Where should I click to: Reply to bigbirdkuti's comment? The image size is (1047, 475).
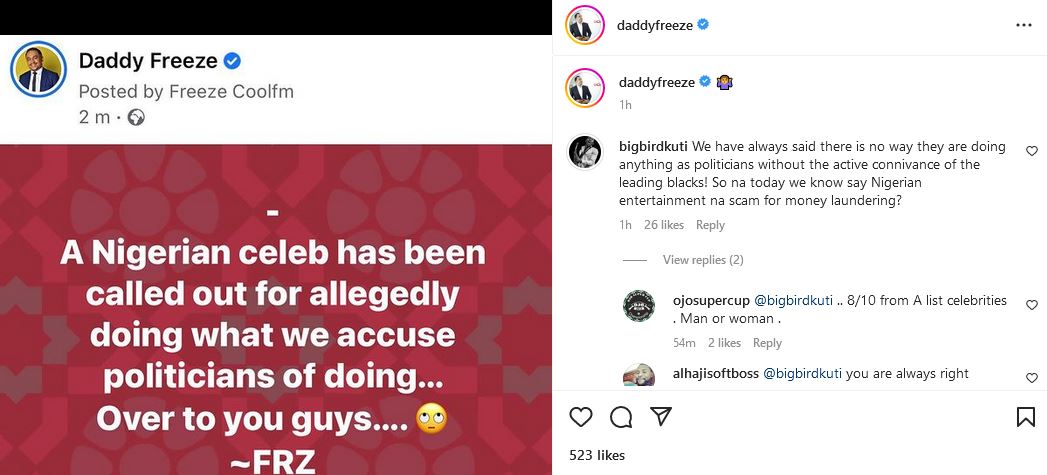tap(710, 225)
